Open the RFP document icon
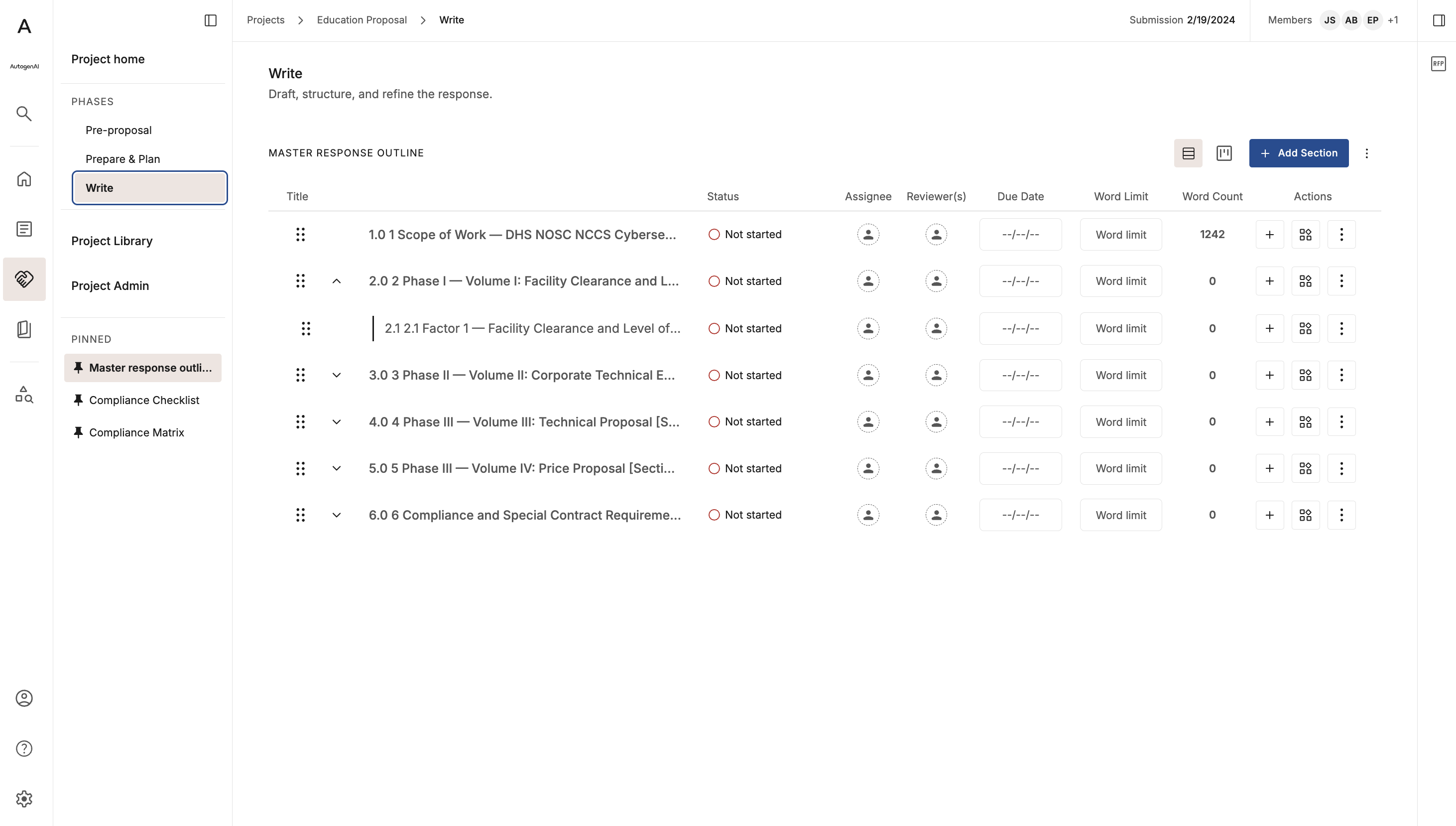The height and width of the screenshot is (826, 1456). (x=1439, y=64)
